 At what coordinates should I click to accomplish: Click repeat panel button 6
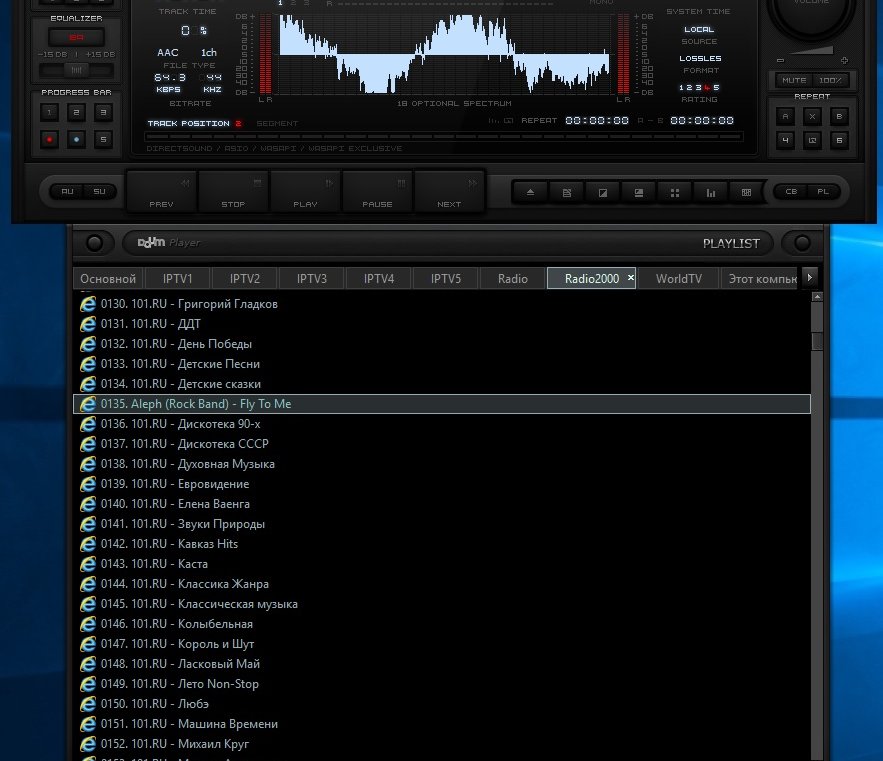840,140
